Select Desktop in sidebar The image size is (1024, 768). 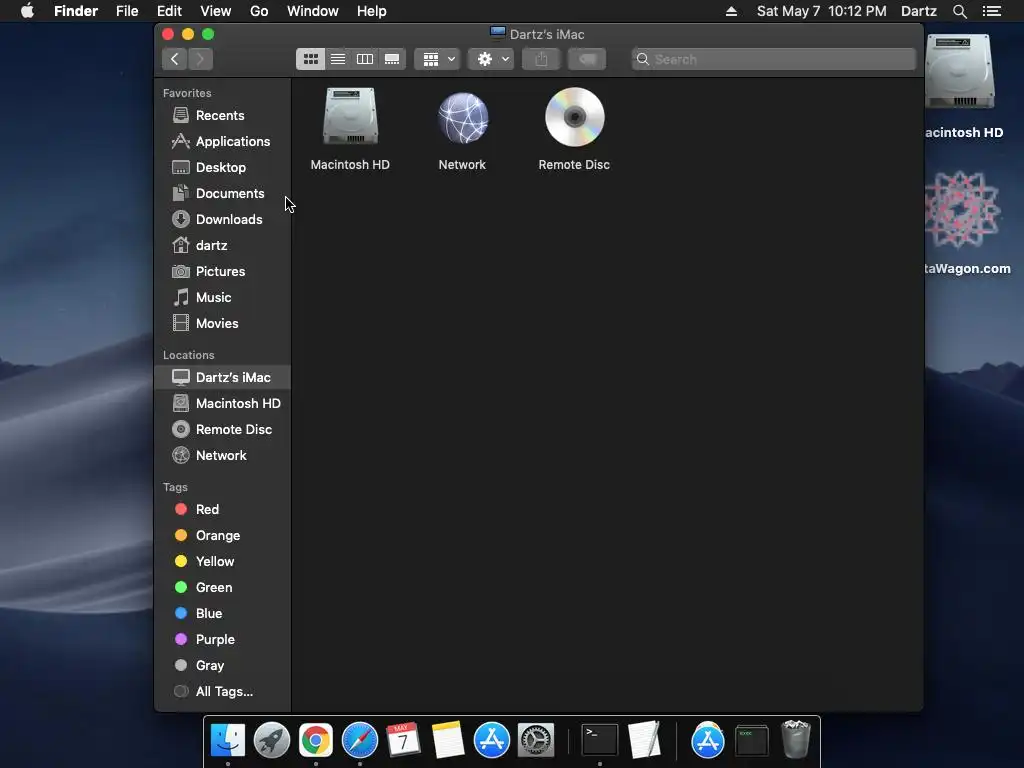coord(223,168)
